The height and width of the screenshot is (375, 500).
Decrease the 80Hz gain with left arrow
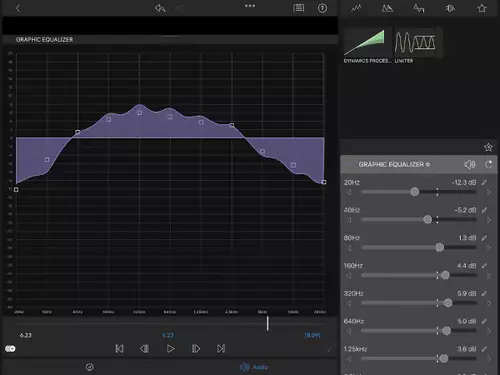tap(349, 248)
